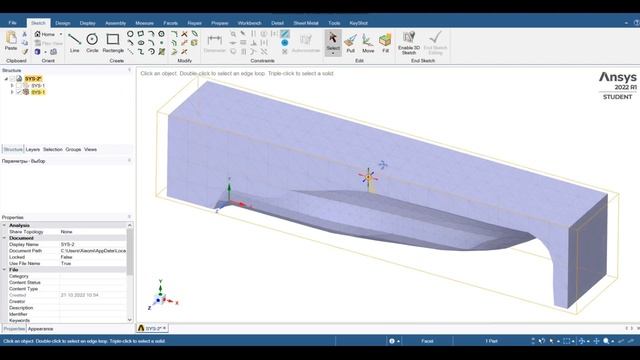Open the KeyShot ribbon tab
This screenshot has height=360, width=640.
[358, 23]
